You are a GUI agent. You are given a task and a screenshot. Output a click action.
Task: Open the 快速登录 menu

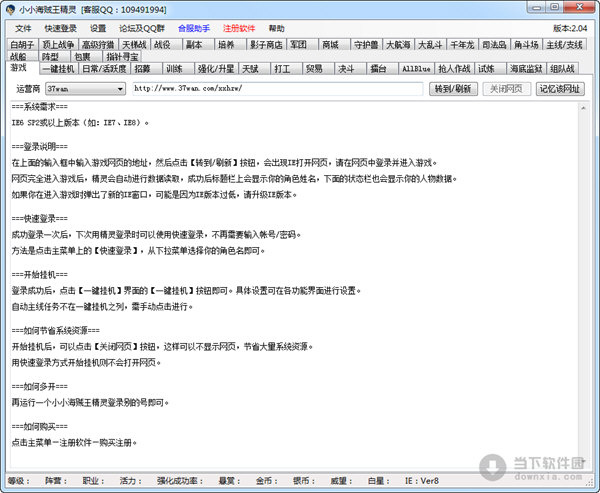click(60, 29)
